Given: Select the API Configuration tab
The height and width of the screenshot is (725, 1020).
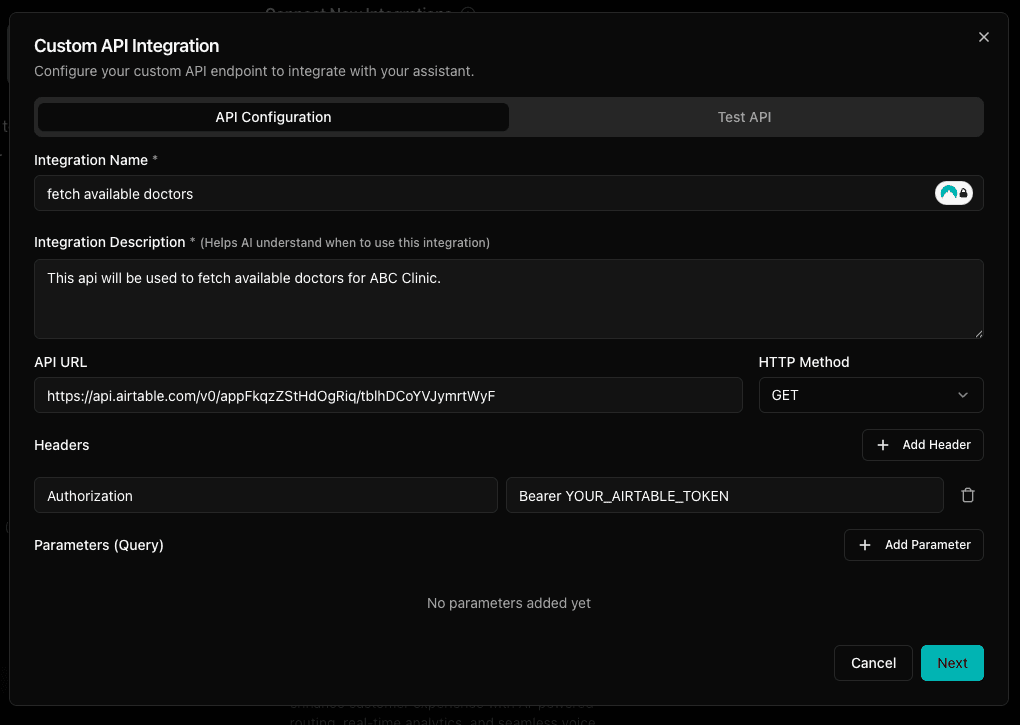Looking at the screenshot, I should (272, 117).
